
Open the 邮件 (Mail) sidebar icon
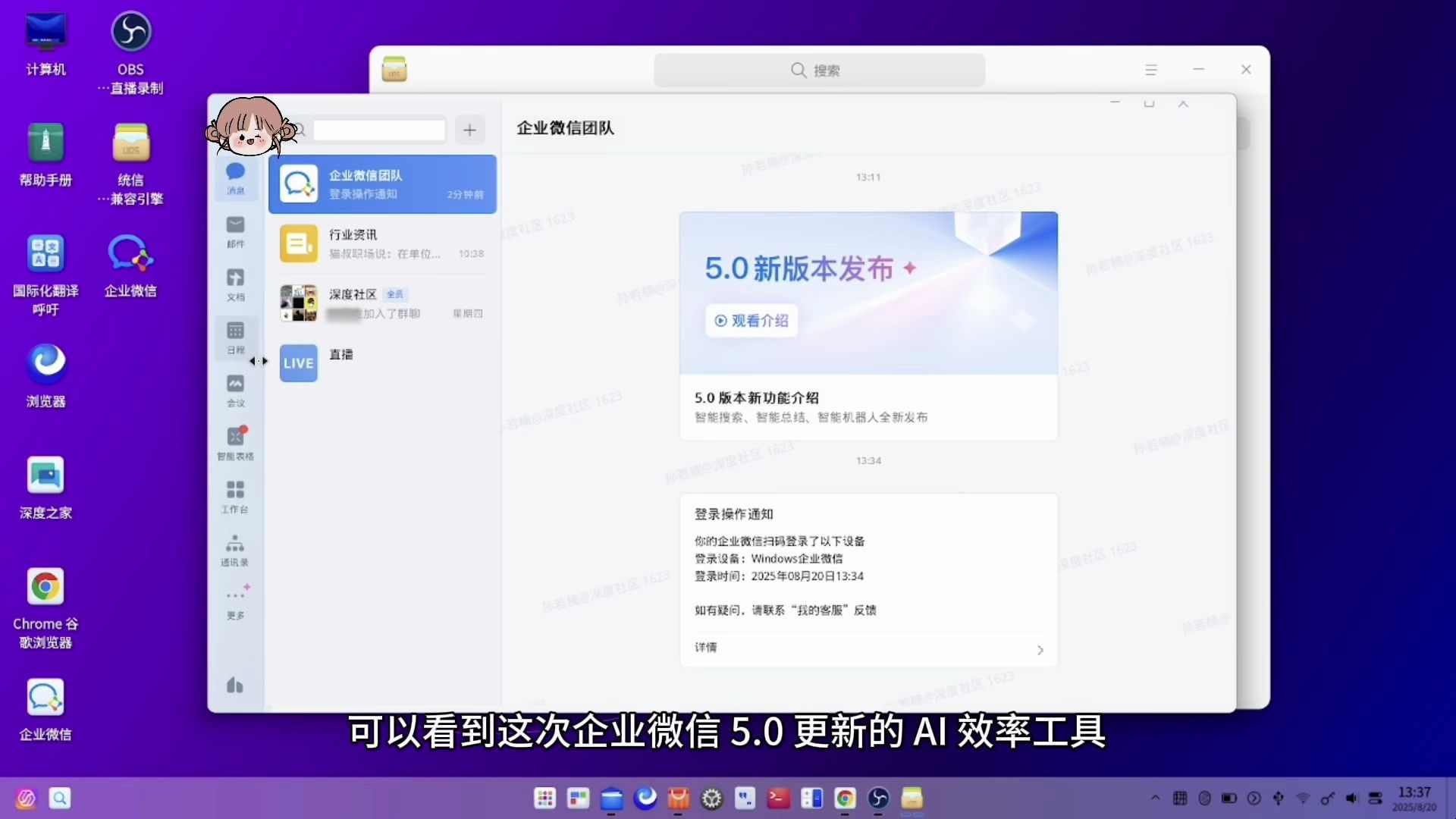point(236,232)
